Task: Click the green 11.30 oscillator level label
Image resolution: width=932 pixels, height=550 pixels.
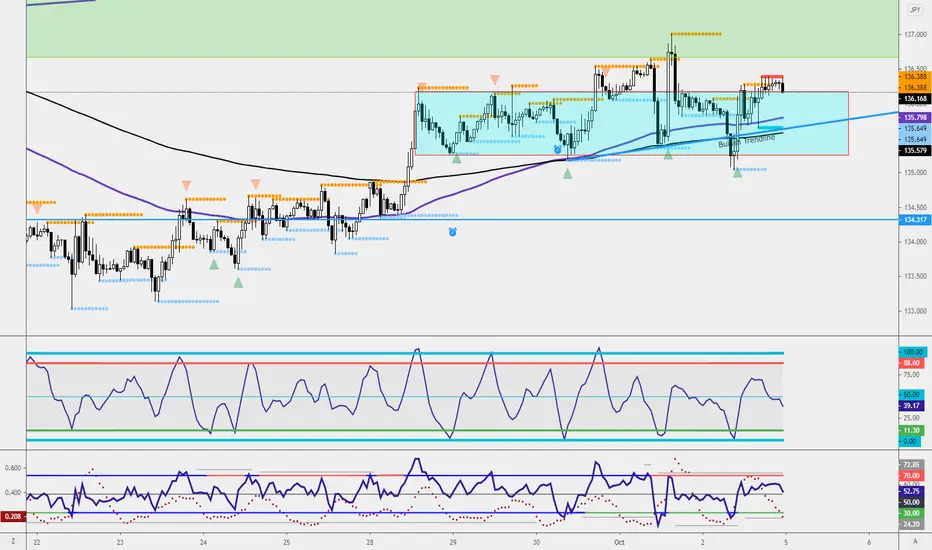Action: tap(912, 430)
